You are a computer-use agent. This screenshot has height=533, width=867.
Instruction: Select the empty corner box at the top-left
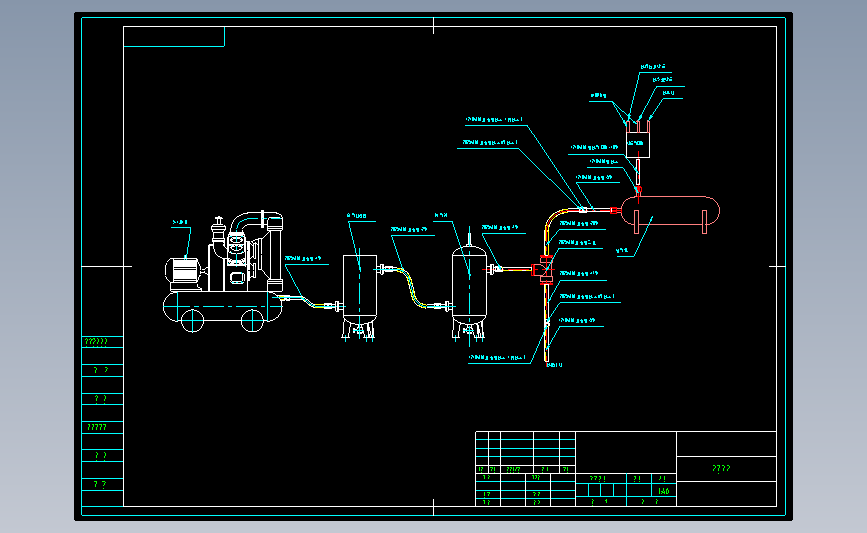click(x=174, y=36)
